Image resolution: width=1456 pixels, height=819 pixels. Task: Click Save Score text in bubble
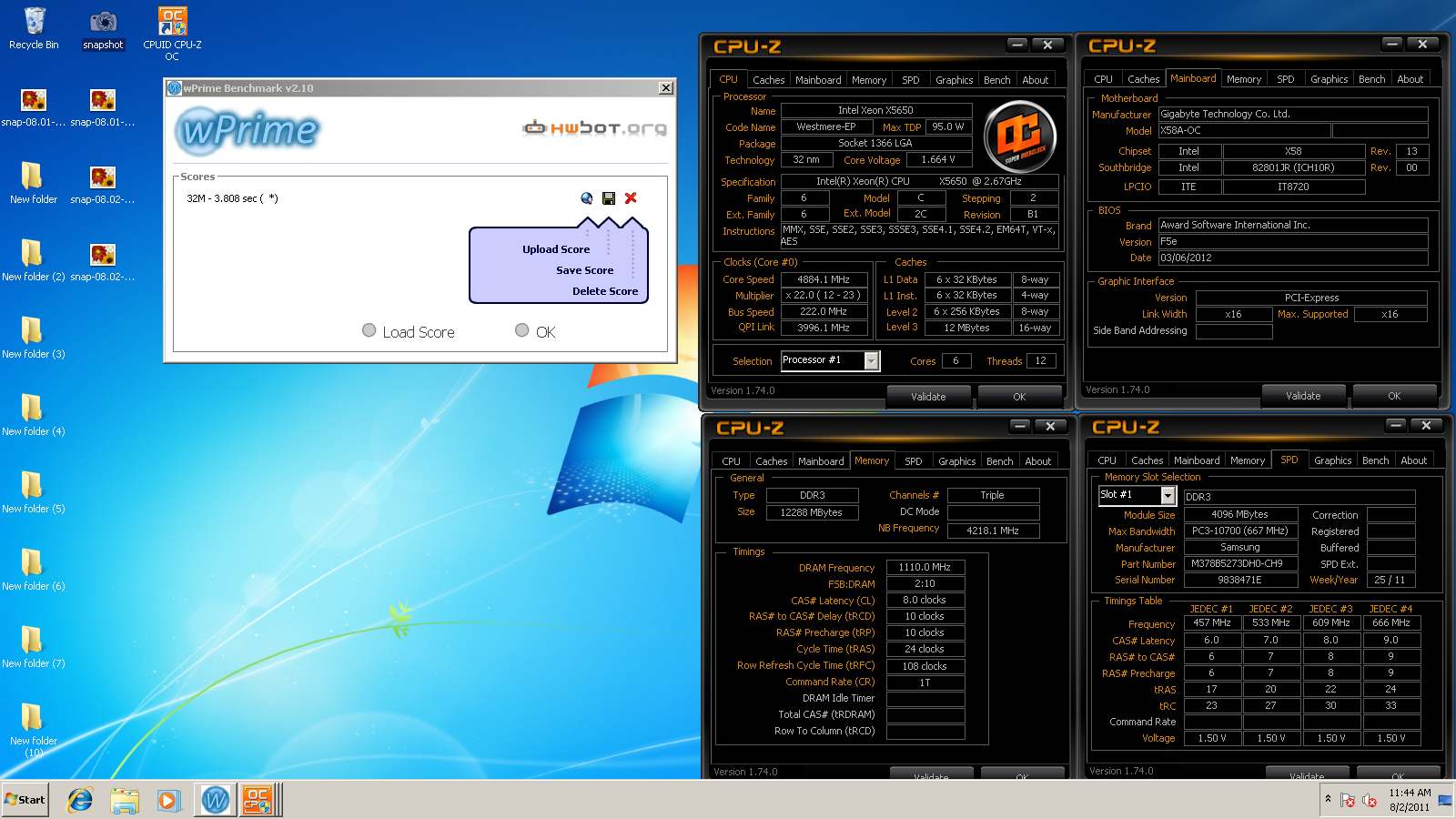pos(585,270)
